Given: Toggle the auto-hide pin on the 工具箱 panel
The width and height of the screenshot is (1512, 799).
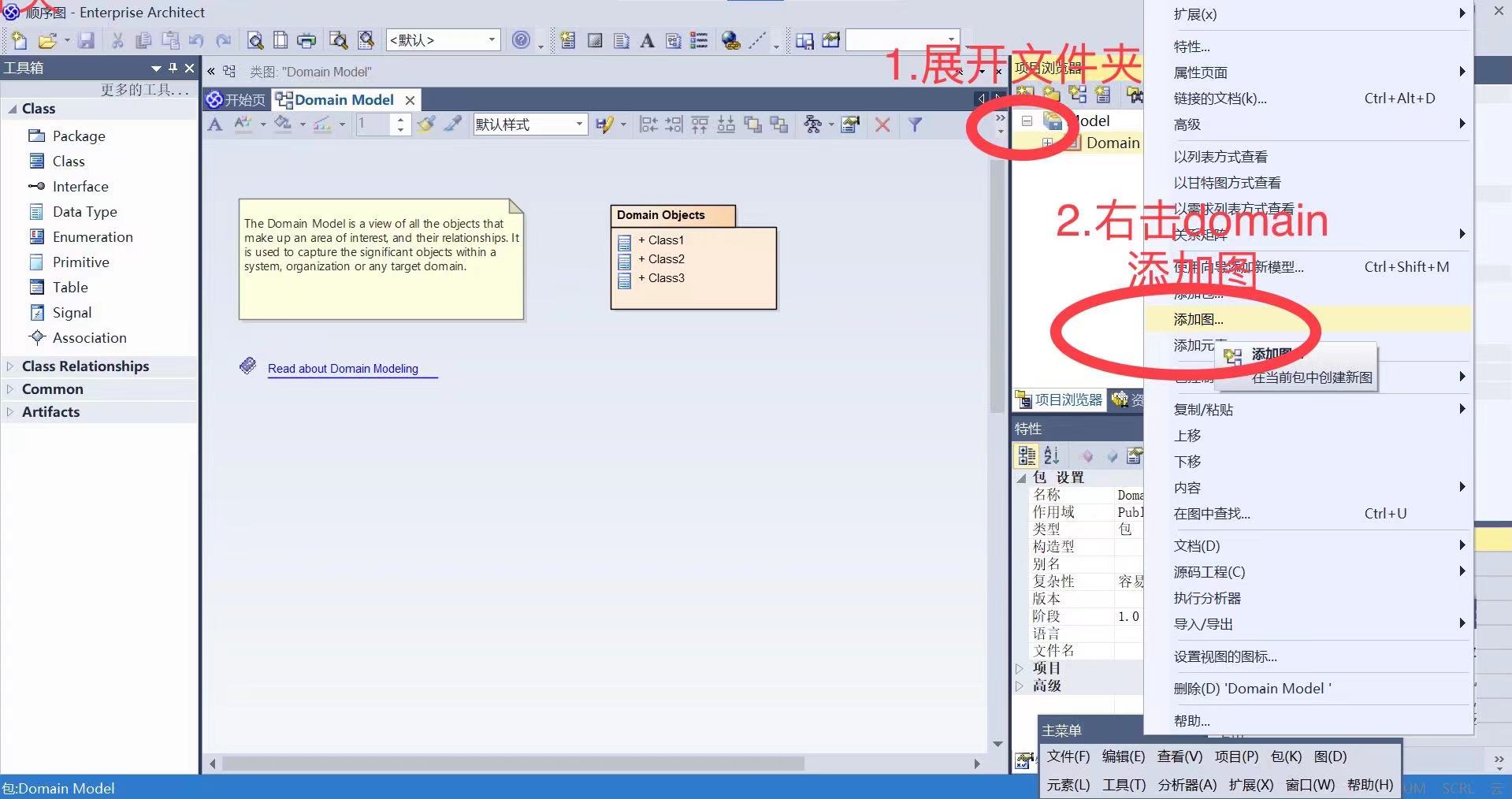Looking at the screenshot, I should pos(173,68).
